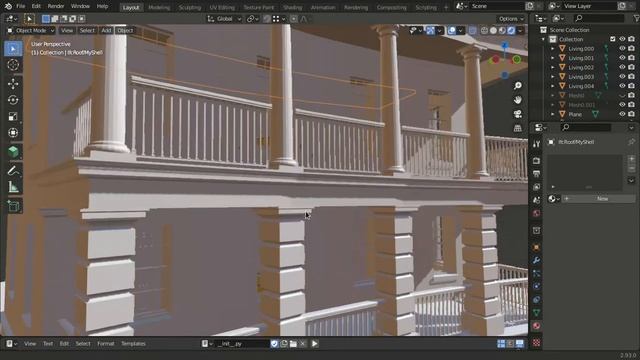Open the Object Mode dropdown
The image size is (640, 360).
click(31, 31)
